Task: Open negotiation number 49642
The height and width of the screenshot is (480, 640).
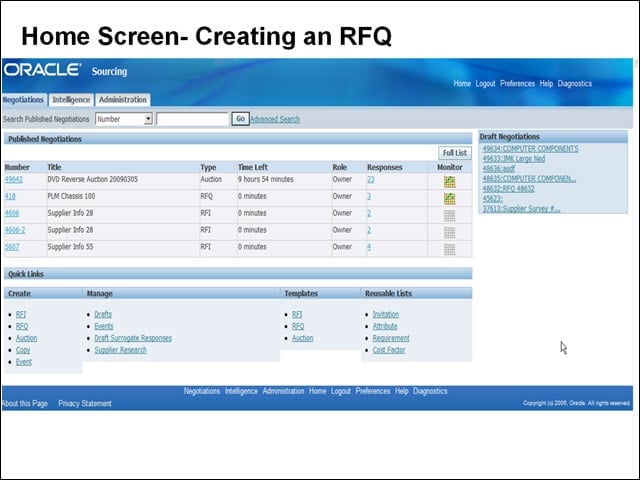Action: pos(13,179)
